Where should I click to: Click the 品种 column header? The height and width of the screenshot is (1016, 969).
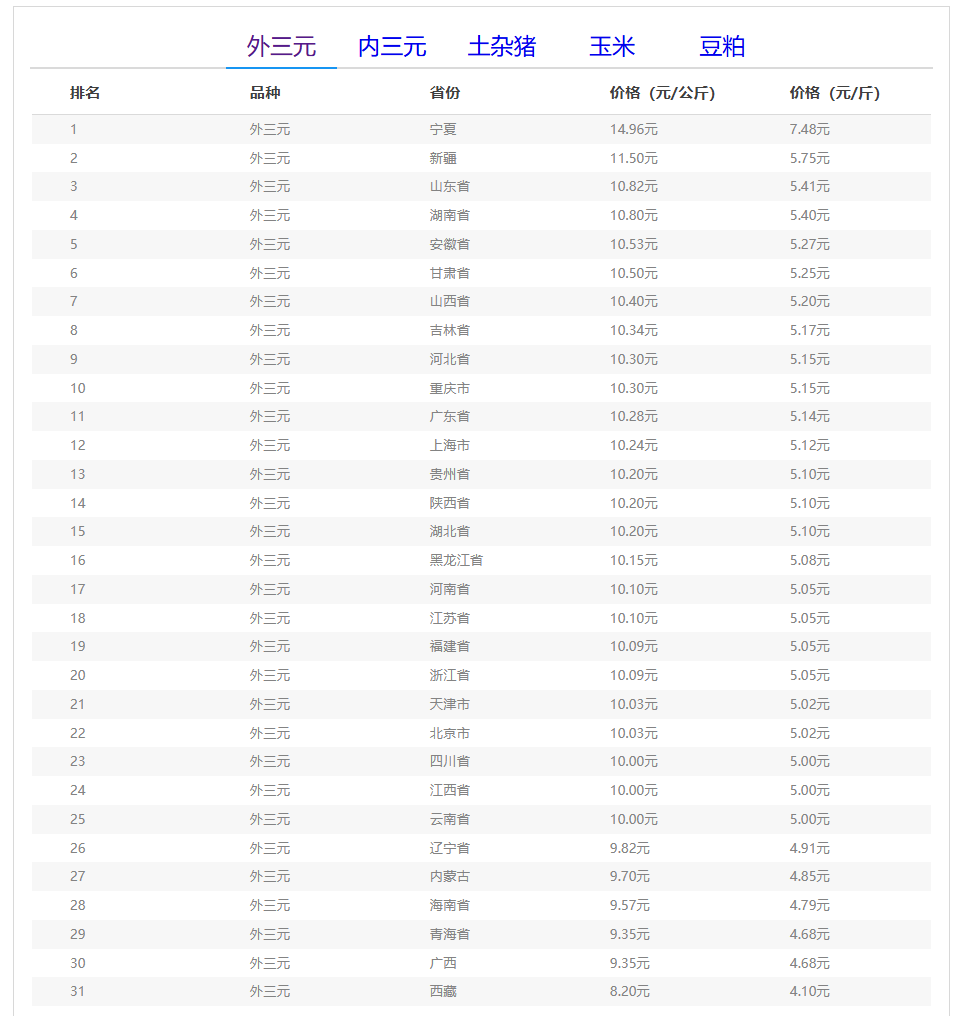(x=265, y=93)
